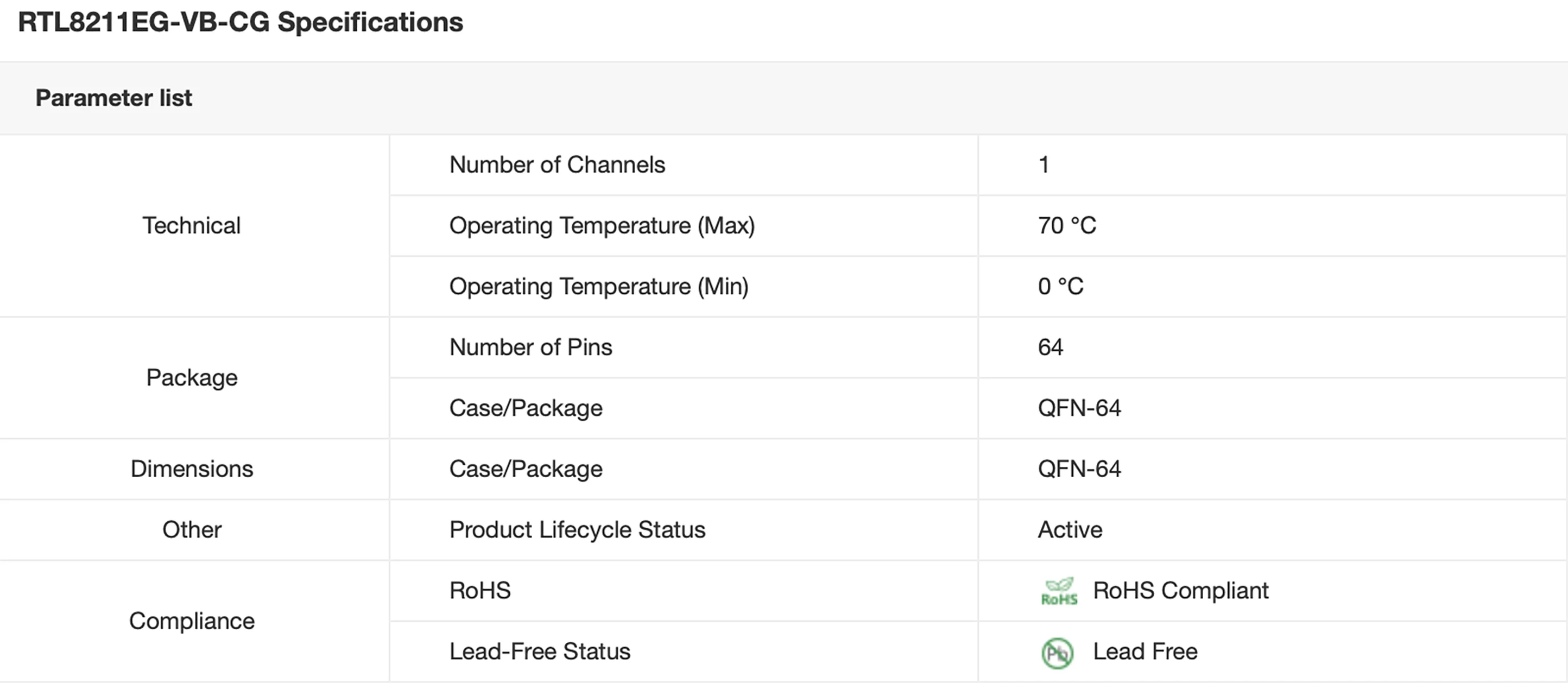Click the green RoHS leaf icon

click(1059, 591)
